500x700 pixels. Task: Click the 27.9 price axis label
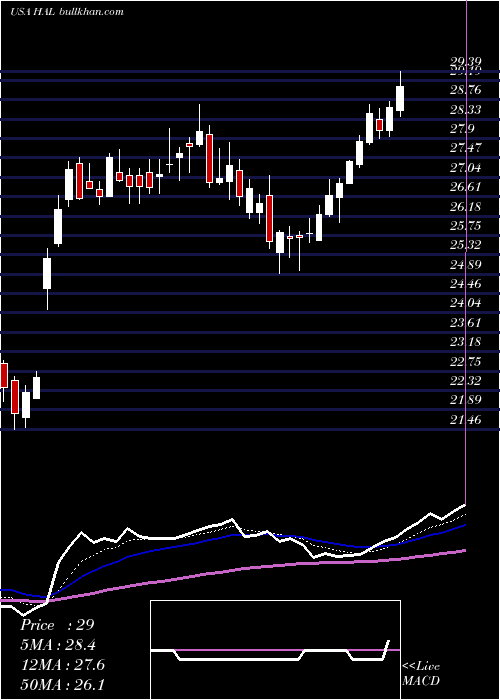(x=462, y=129)
